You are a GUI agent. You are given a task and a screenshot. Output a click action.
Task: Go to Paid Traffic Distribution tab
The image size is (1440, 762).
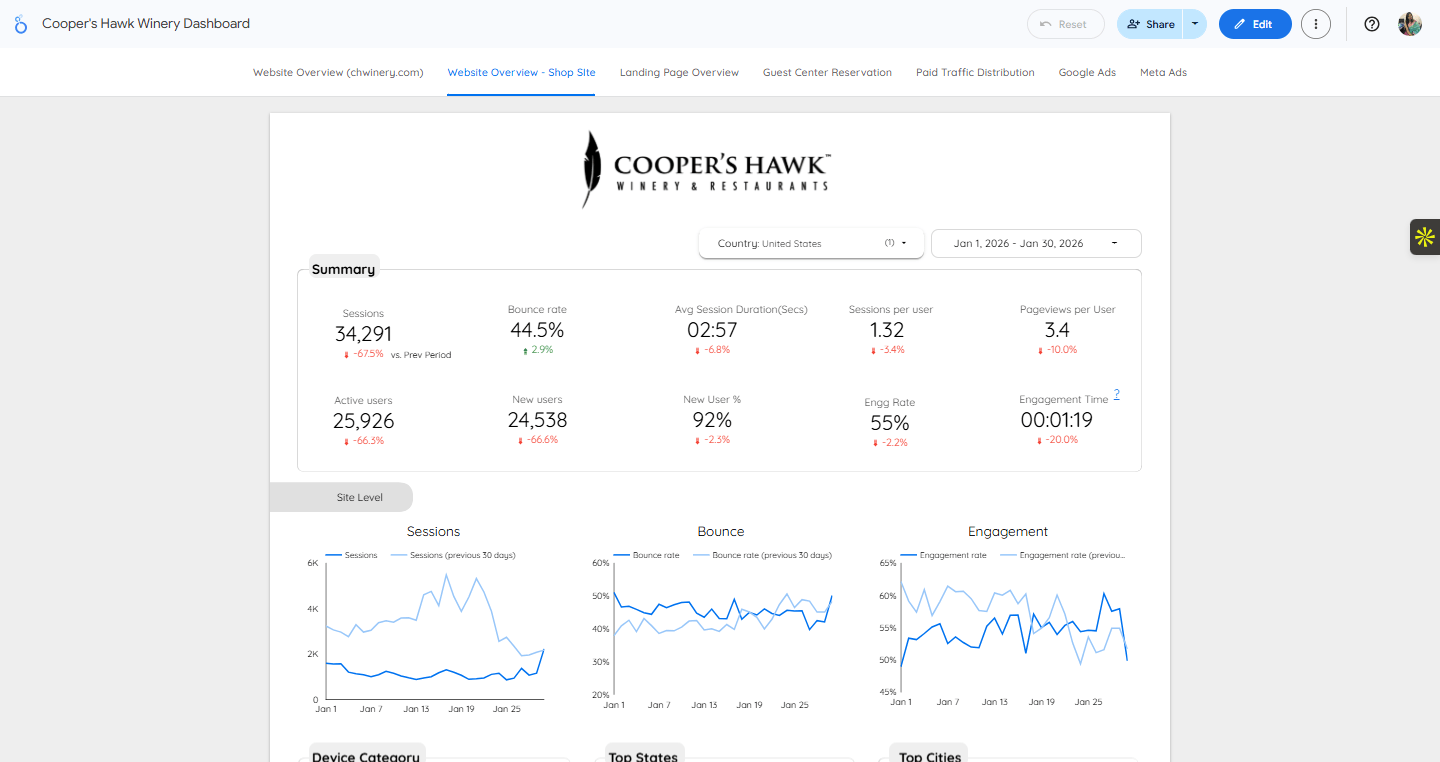(975, 72)
